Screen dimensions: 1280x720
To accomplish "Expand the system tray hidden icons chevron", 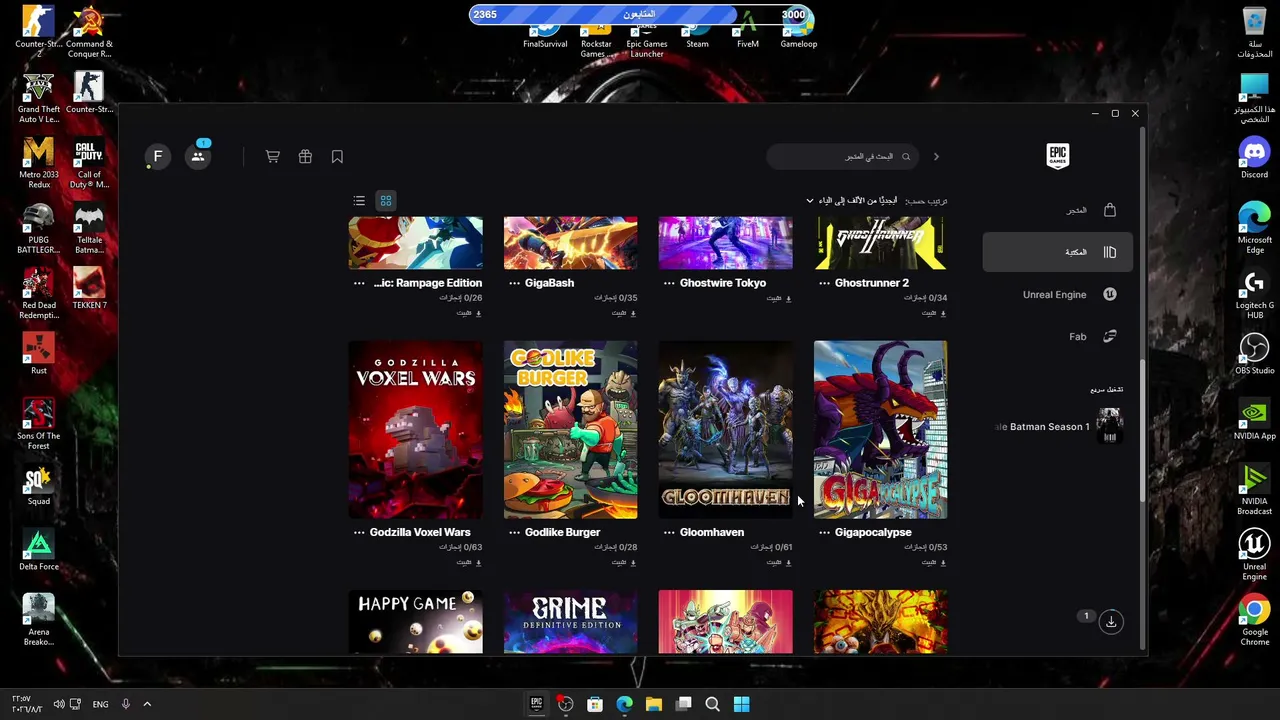I will 147,704.
